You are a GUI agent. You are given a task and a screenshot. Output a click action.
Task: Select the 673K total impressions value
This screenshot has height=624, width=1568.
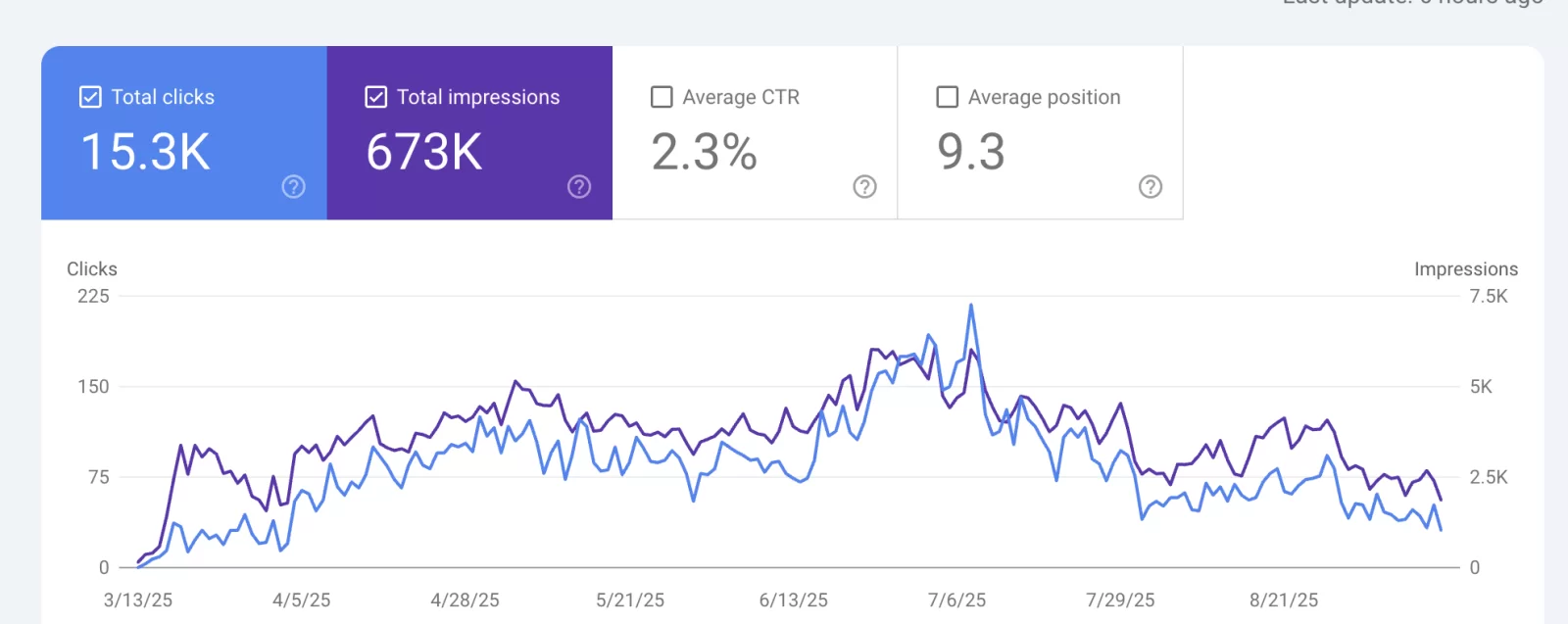click(424, 152)
